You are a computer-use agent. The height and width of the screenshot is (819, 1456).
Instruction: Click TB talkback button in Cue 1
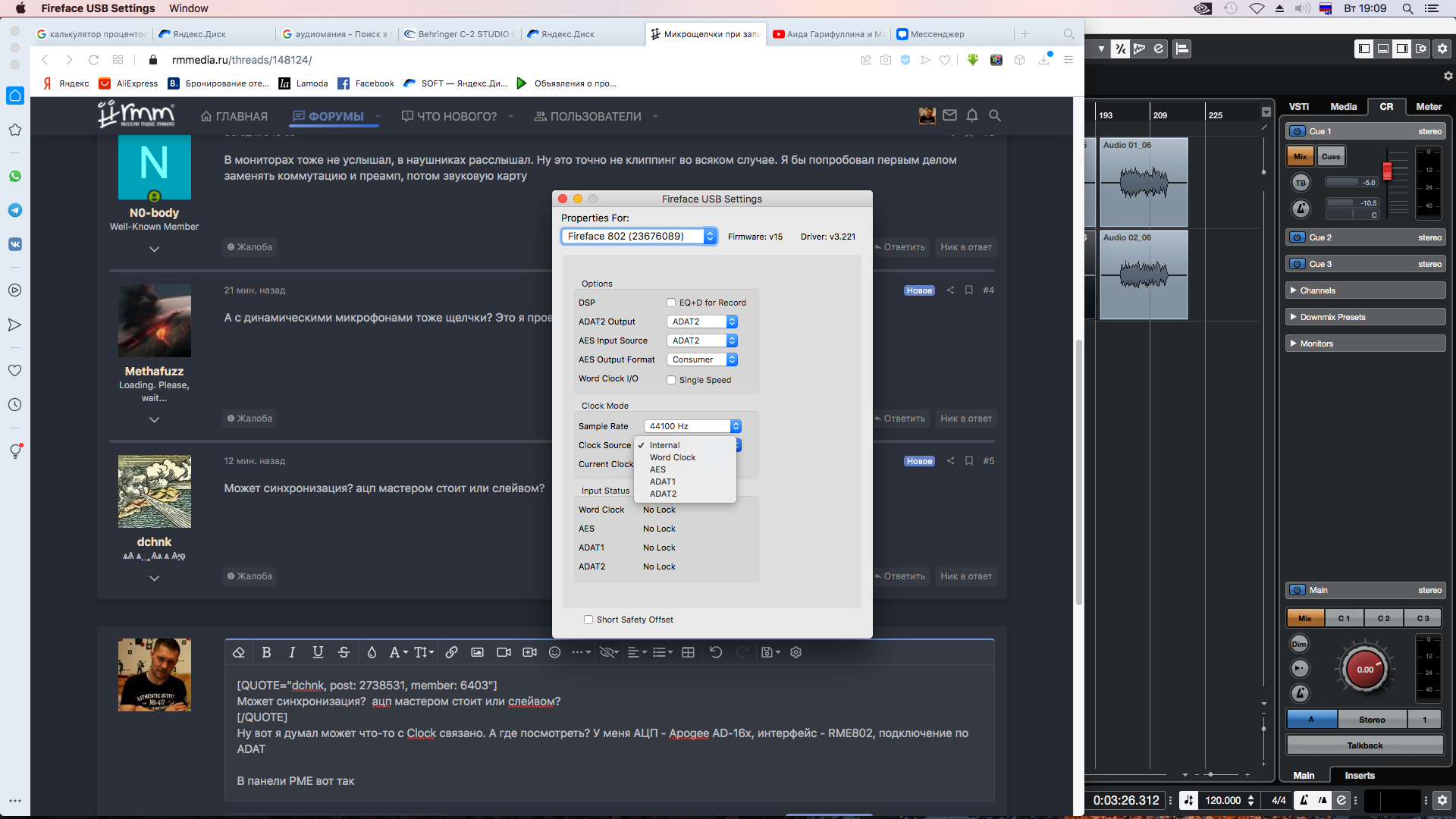tap(1301, 183)
